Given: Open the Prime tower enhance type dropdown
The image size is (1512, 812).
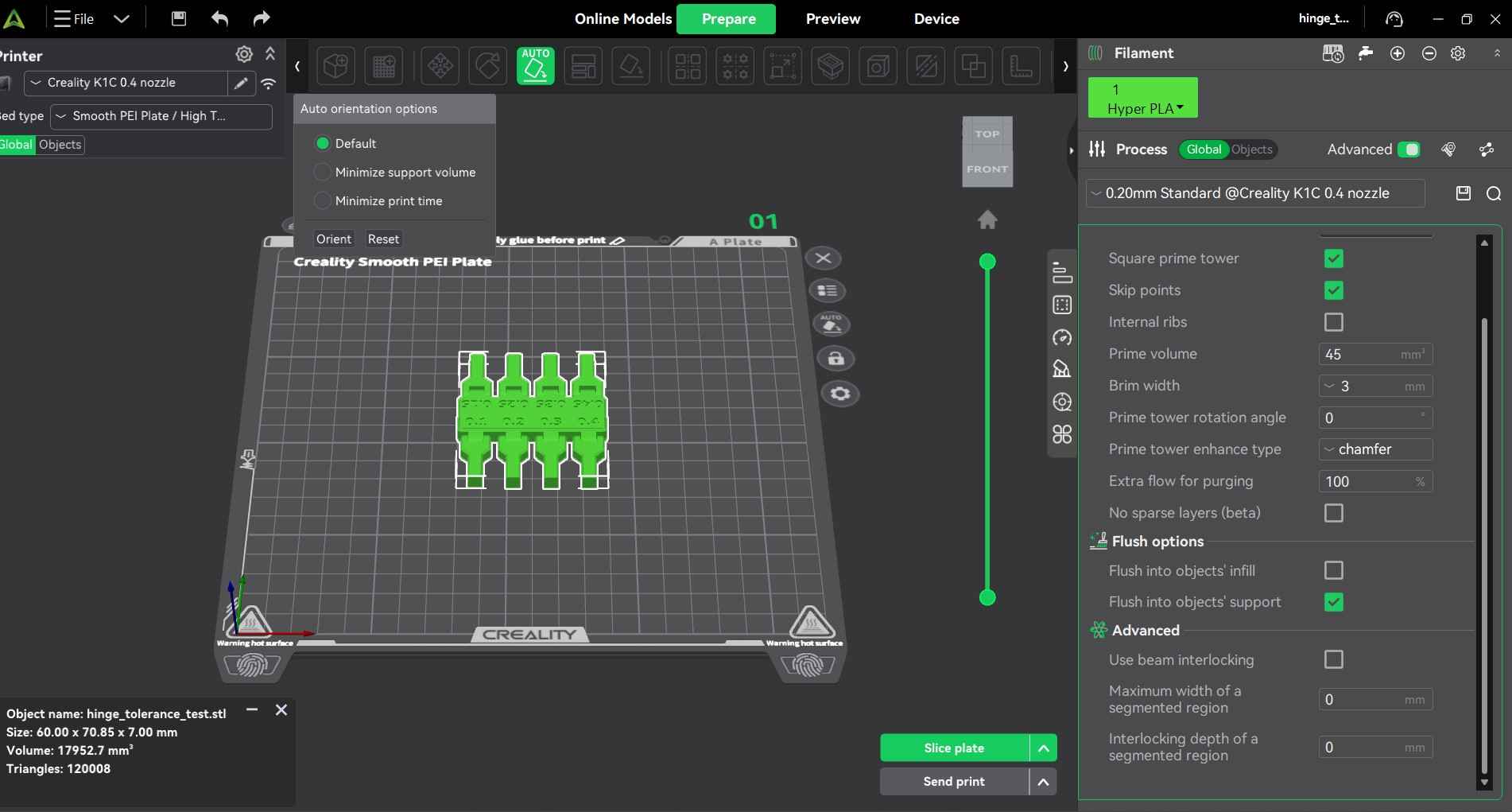Looking at the screenshot, I should click(x=1374, y=449).
